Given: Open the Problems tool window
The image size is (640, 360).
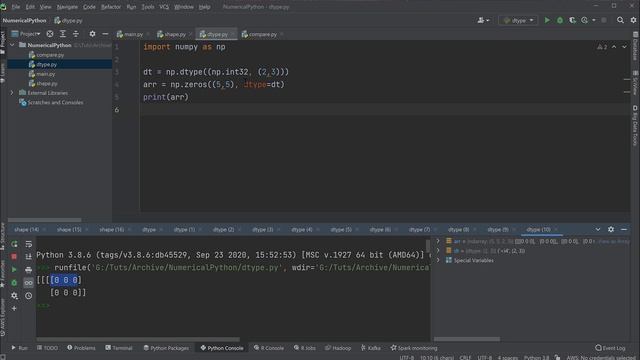Looking at the screenshot, I should tap(81, 348).
